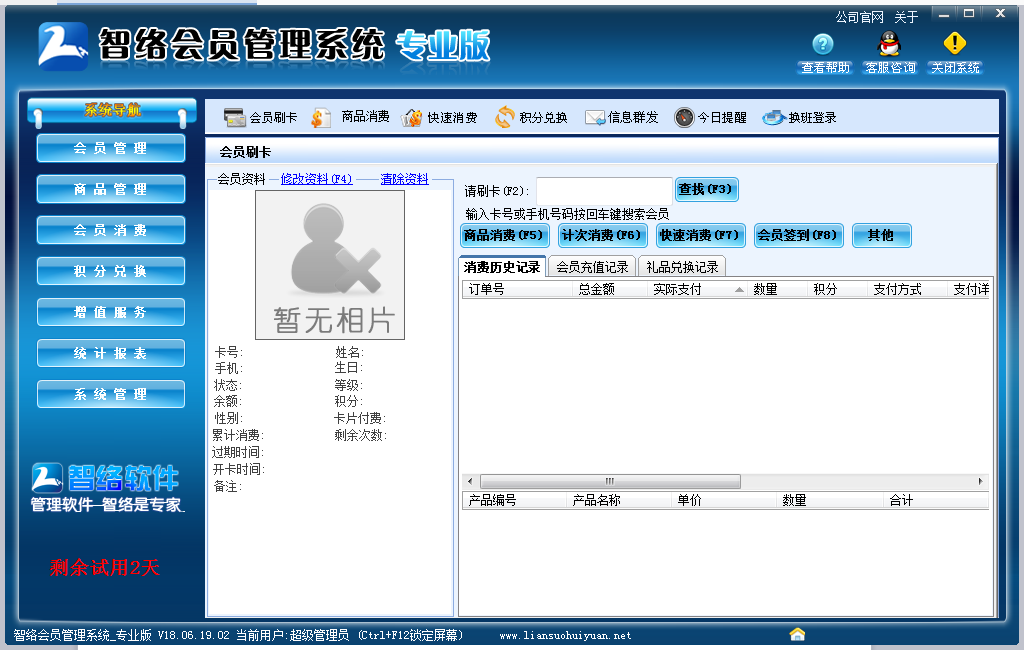
Task: Click the 查找(F3) search button
Action: pyautogui.click(x=707, y=189)
